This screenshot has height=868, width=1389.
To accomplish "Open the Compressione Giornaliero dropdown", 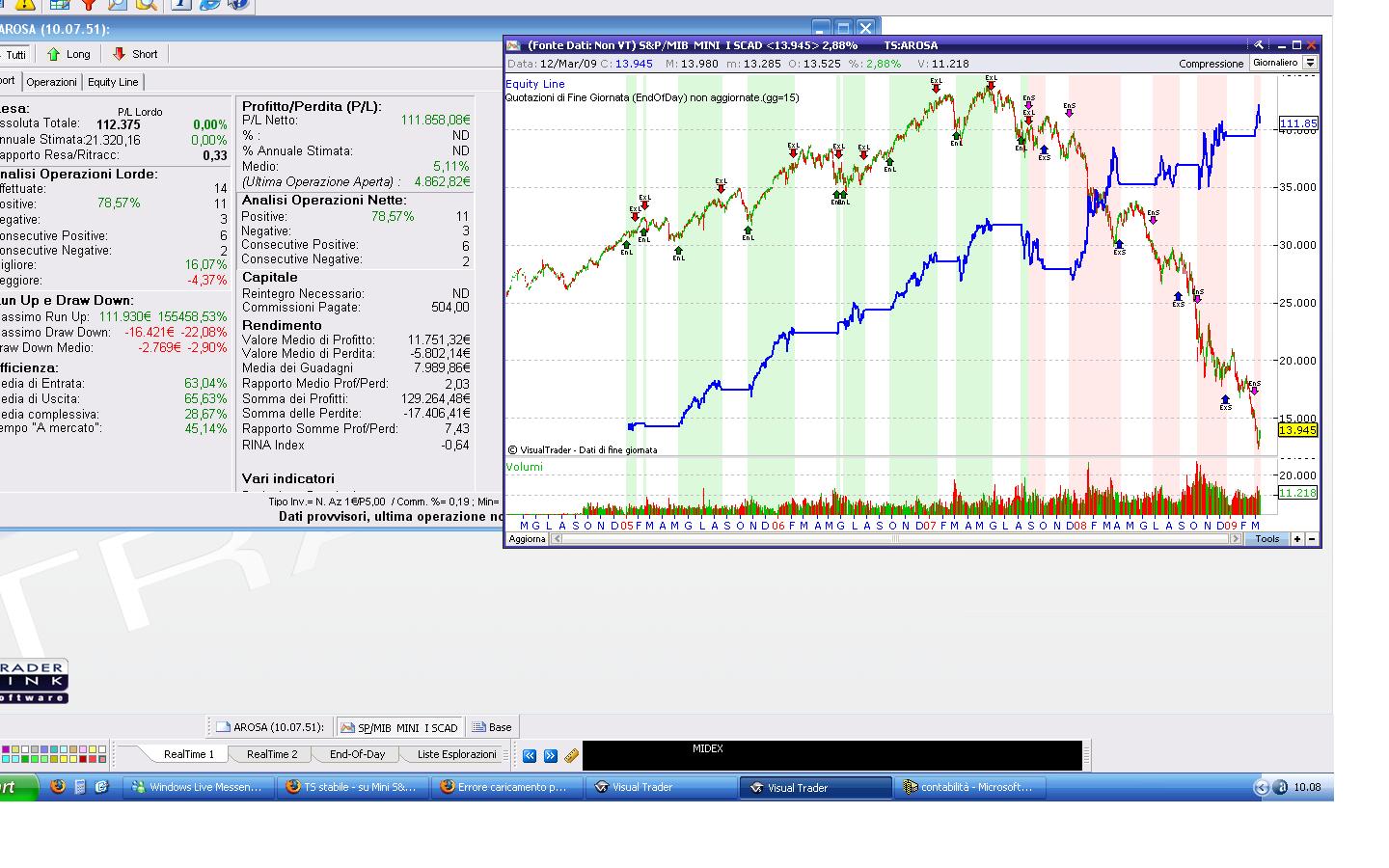I will (1310, 63).
